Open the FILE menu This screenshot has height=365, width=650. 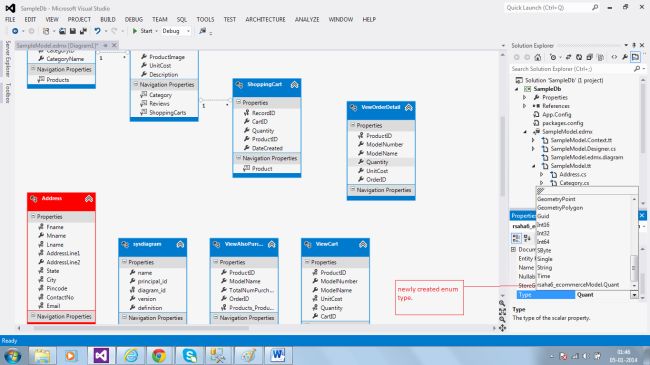[10, 19]
